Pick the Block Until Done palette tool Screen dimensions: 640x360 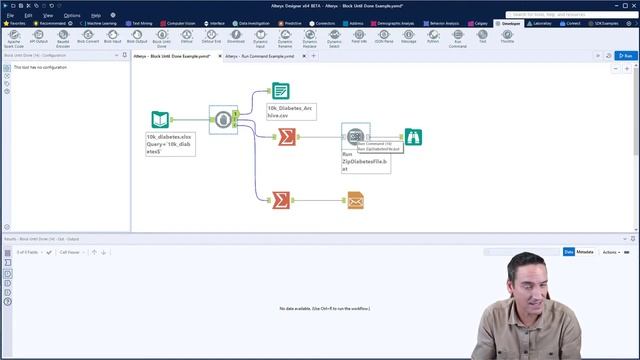pos(162,39)
